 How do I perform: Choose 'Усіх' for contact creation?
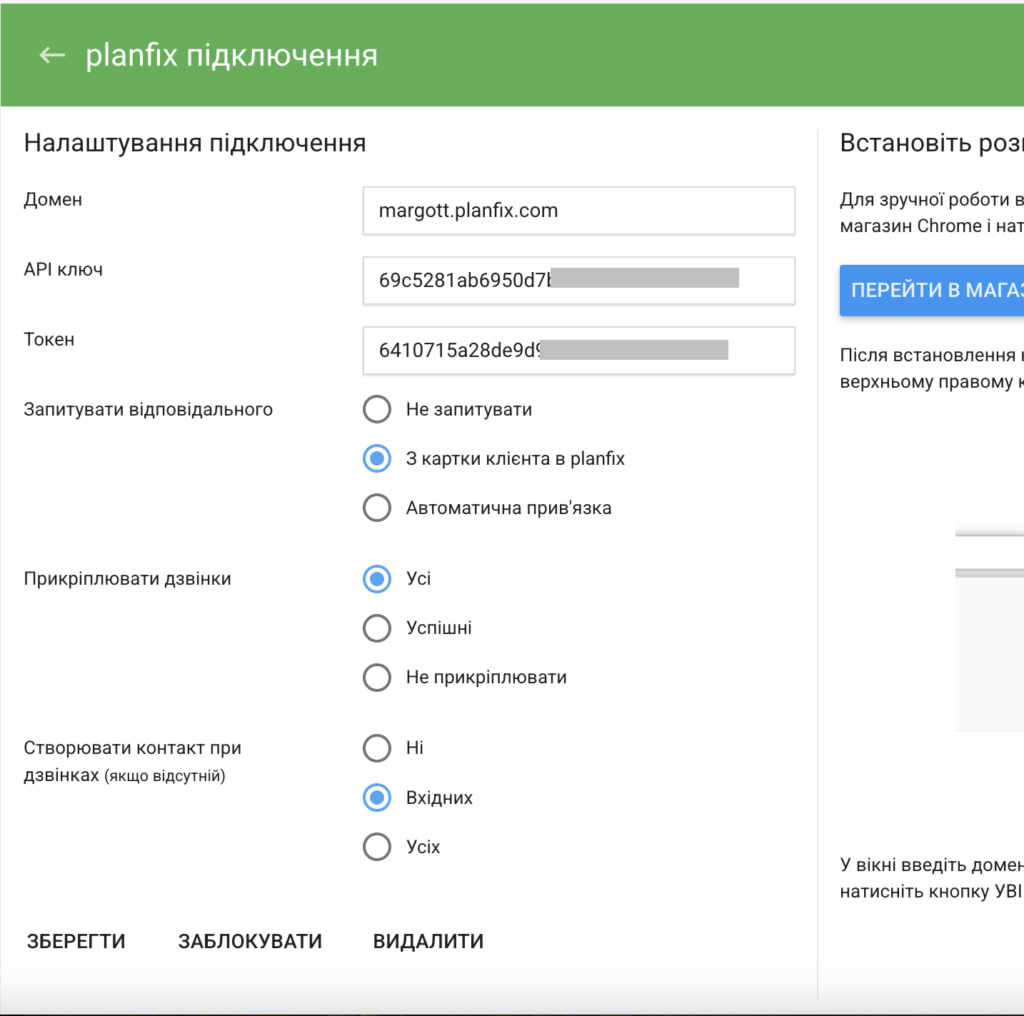click(377, 847)
